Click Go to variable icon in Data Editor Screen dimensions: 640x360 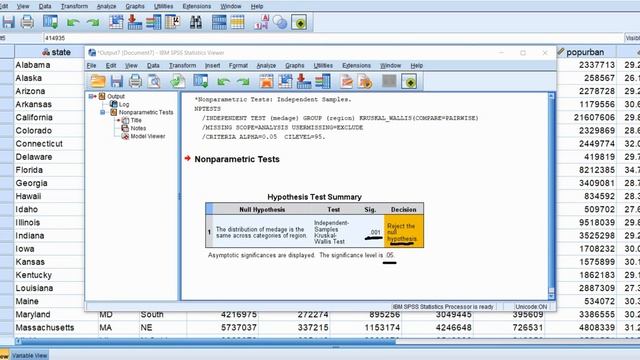pyautogui.click(x=135, y=22)
